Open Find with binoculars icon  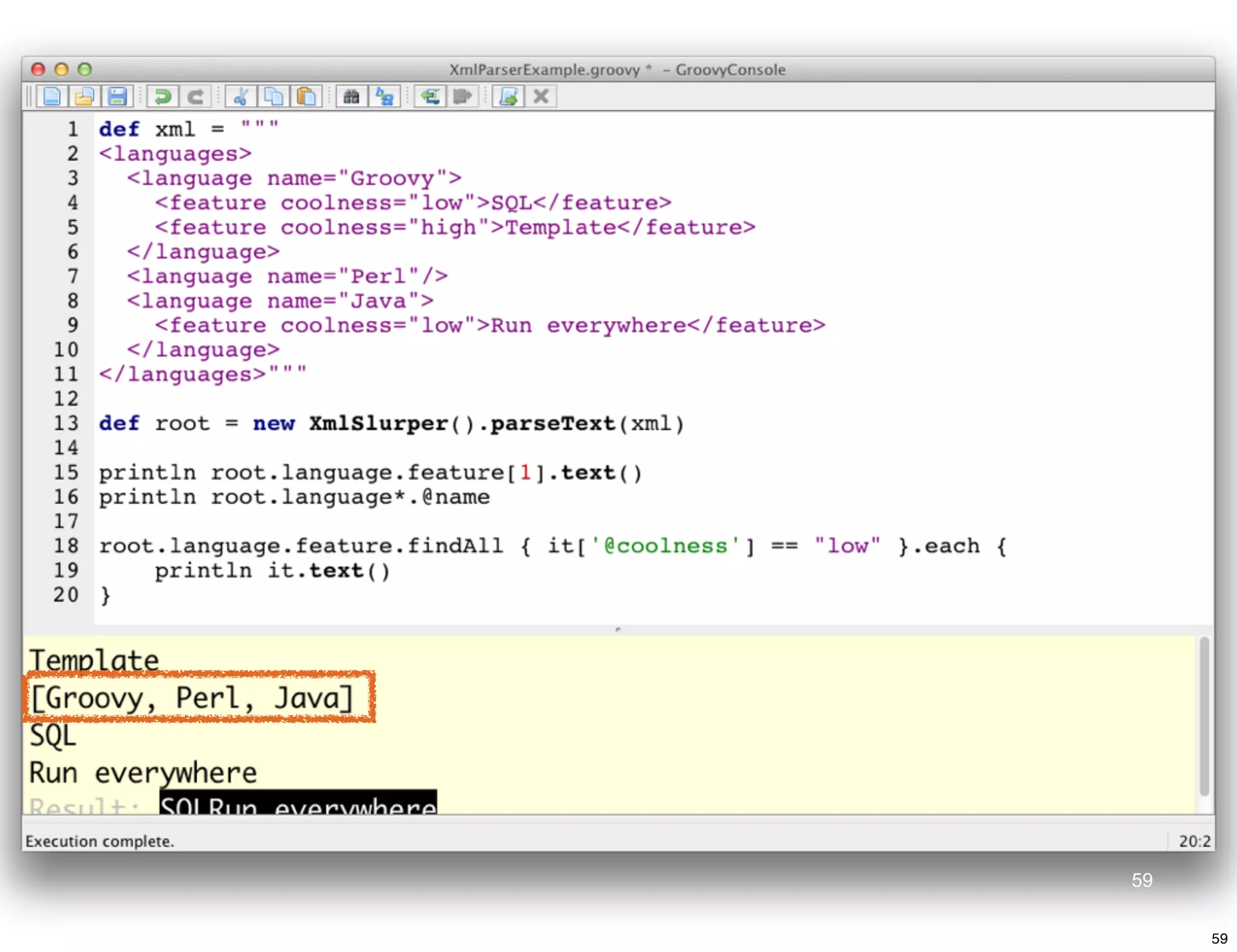coord(352,97)
